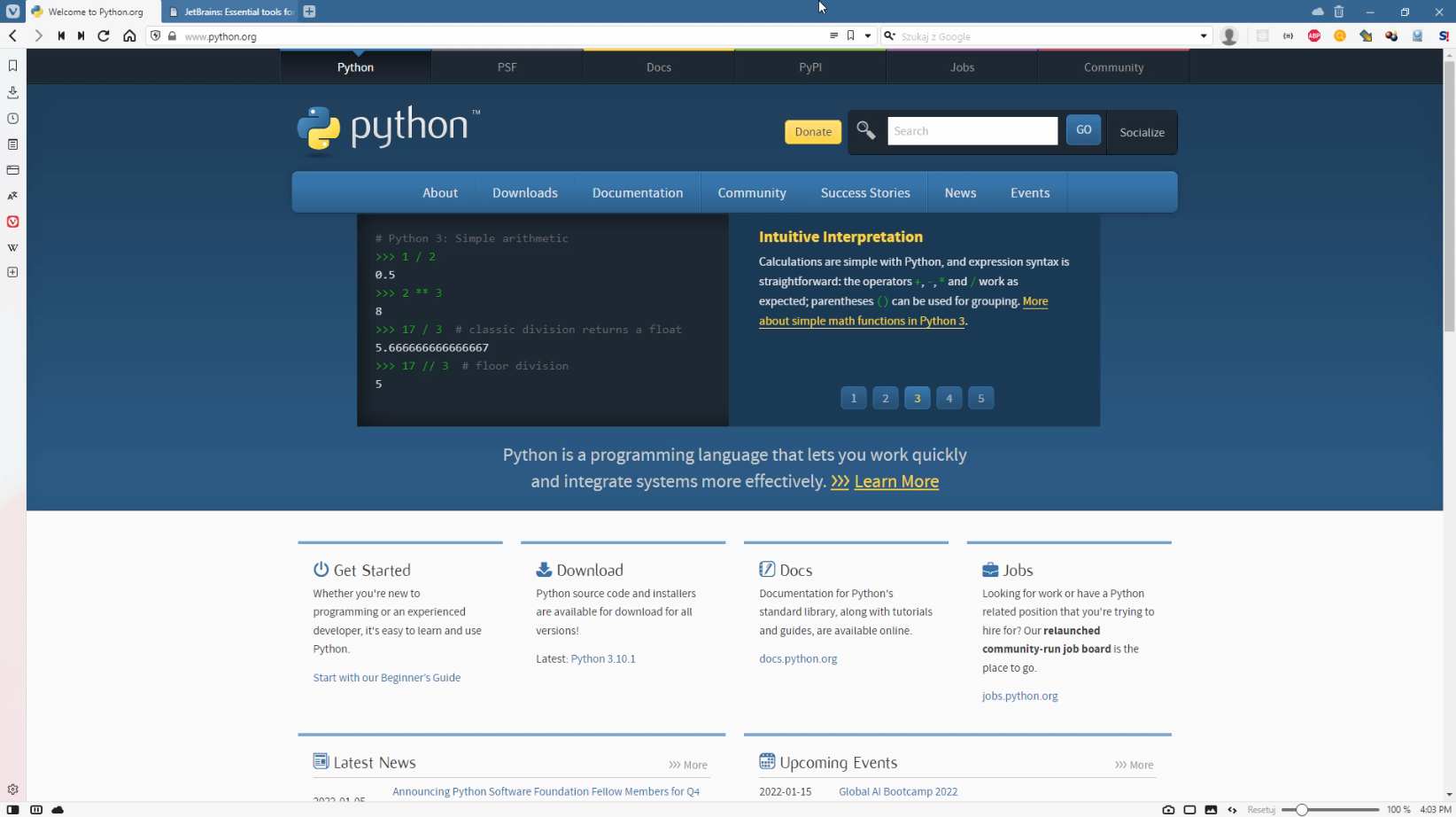1456x817 pixels.
Task: Expand the bookmark dropdown arrow in address bar
Action: pos(868,36)
